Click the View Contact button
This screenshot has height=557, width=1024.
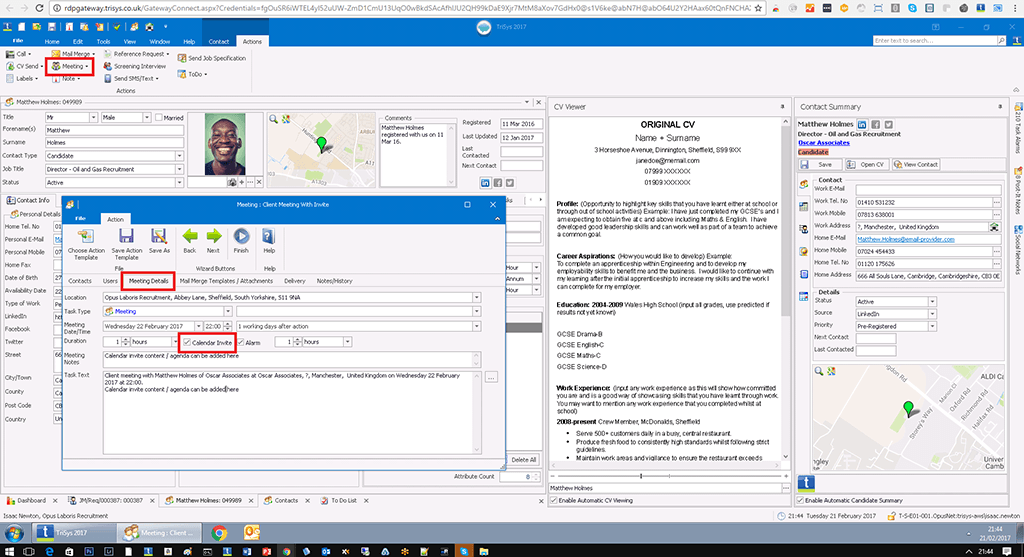coord(915,165)
